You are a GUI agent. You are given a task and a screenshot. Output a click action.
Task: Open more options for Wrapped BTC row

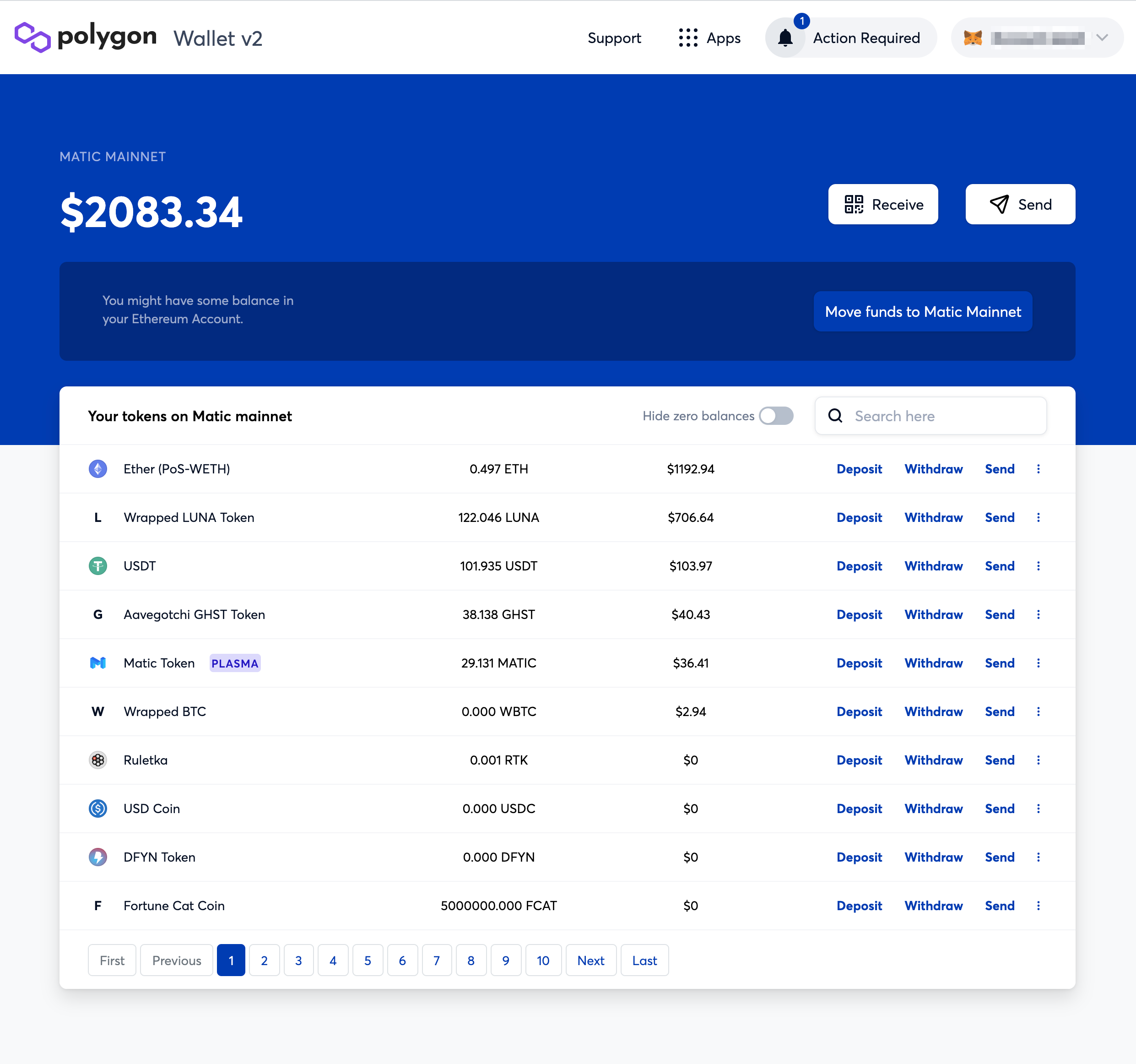[1039, 712]
